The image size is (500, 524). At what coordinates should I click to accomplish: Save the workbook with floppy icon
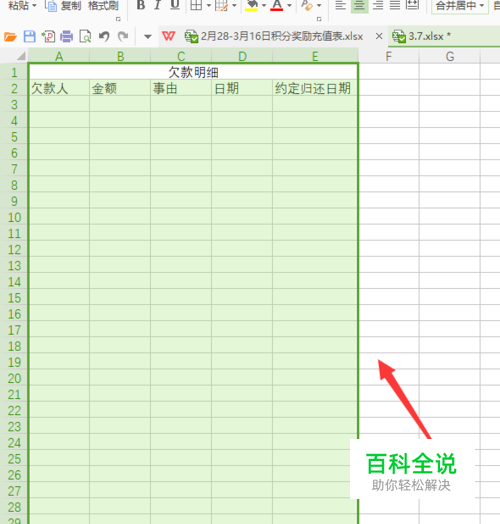click(x=29, y=36)
